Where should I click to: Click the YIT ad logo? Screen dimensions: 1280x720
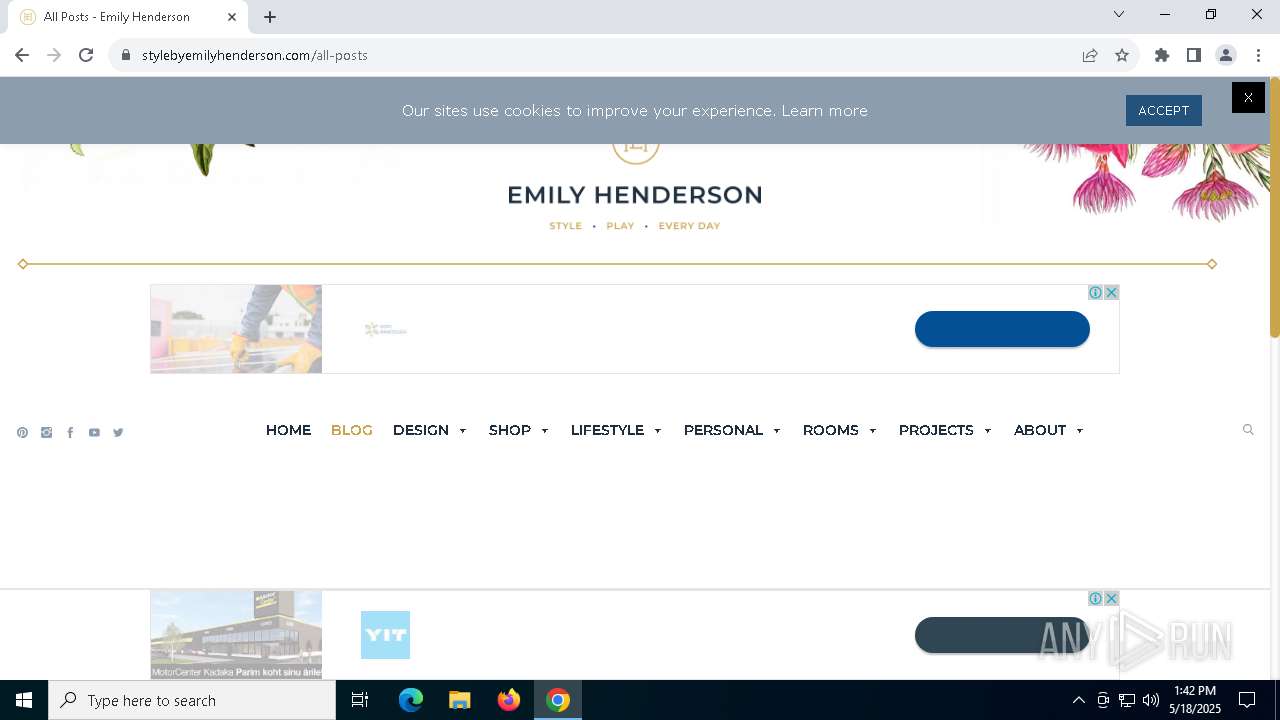(385, 635)
